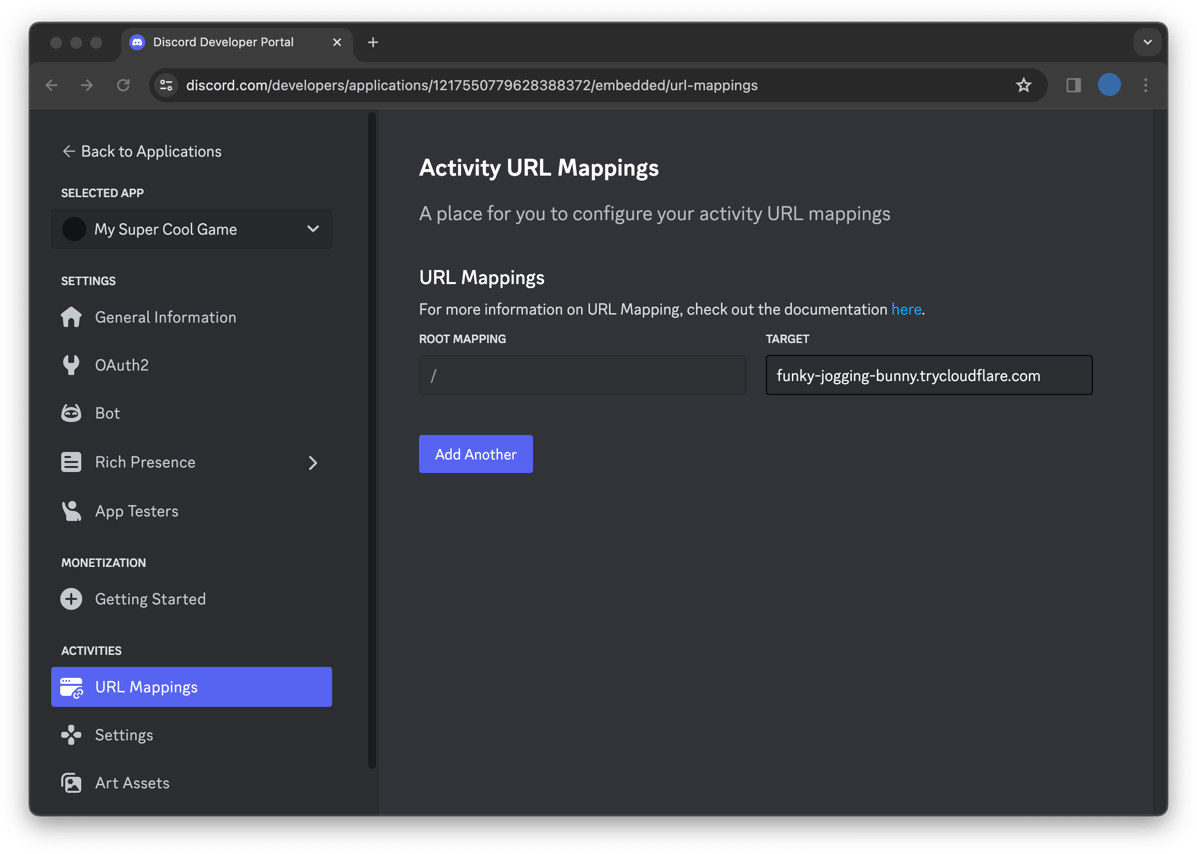Viewport: 1197px width, 854px height.
Task: Open Chrome three-dot menu
Action: (1145, 85)
